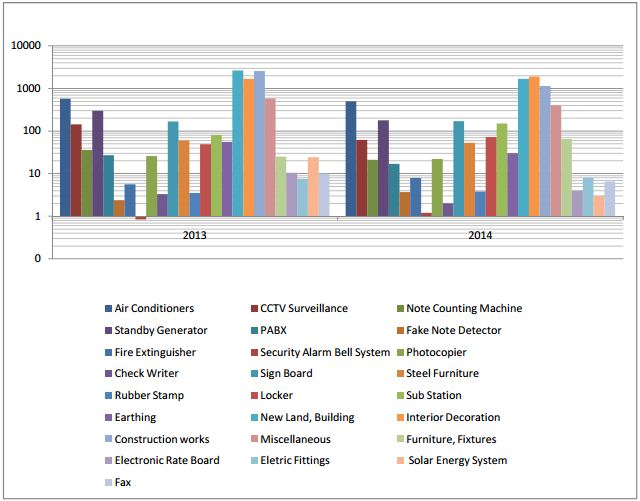Click the New Land, Building legend label
Image resolution: width=640 pixels, height=501 pixels.
pyautogui.click(x=309, y=417)
